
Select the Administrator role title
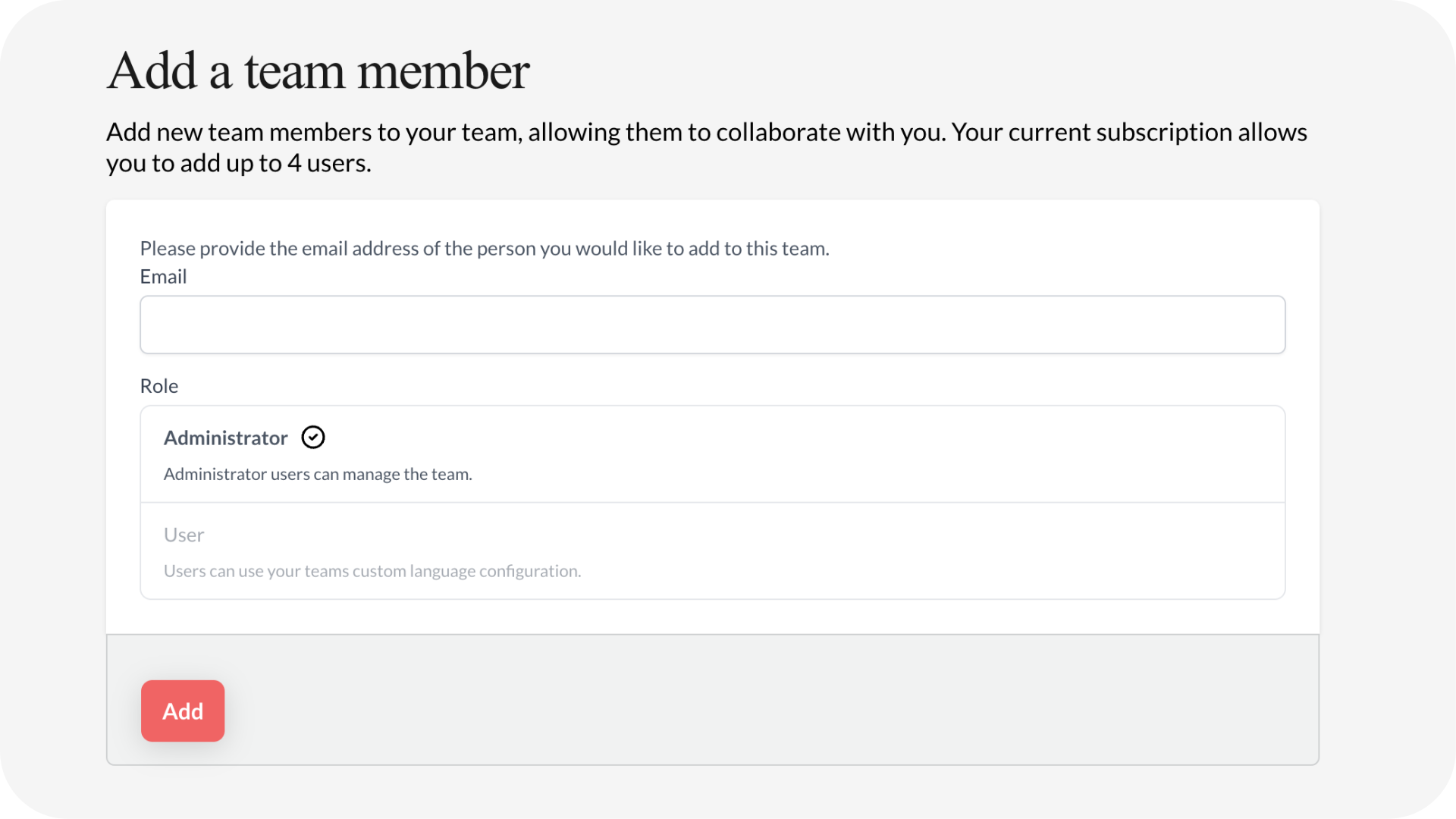(x=225, y=438)
